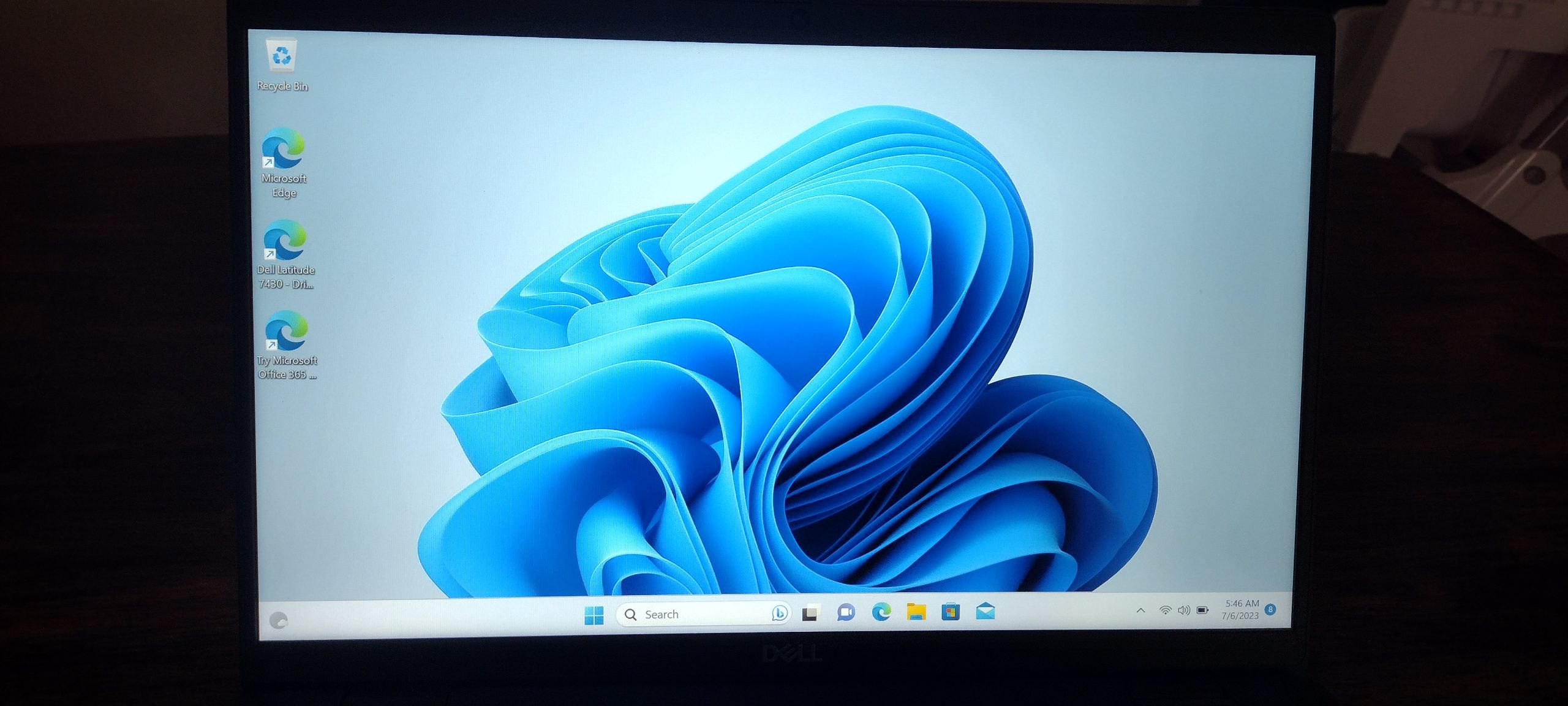Open the notification badge showing 8

(1270, 609)
